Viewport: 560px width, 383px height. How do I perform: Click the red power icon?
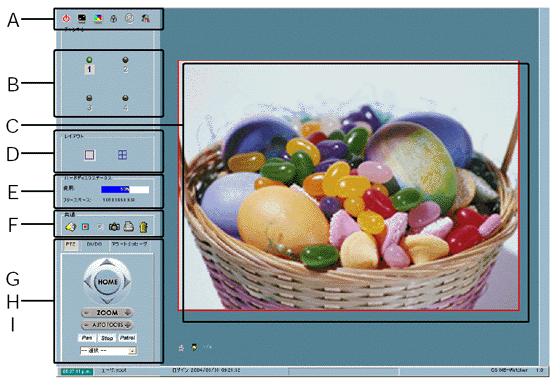click(x=66, y=18)
